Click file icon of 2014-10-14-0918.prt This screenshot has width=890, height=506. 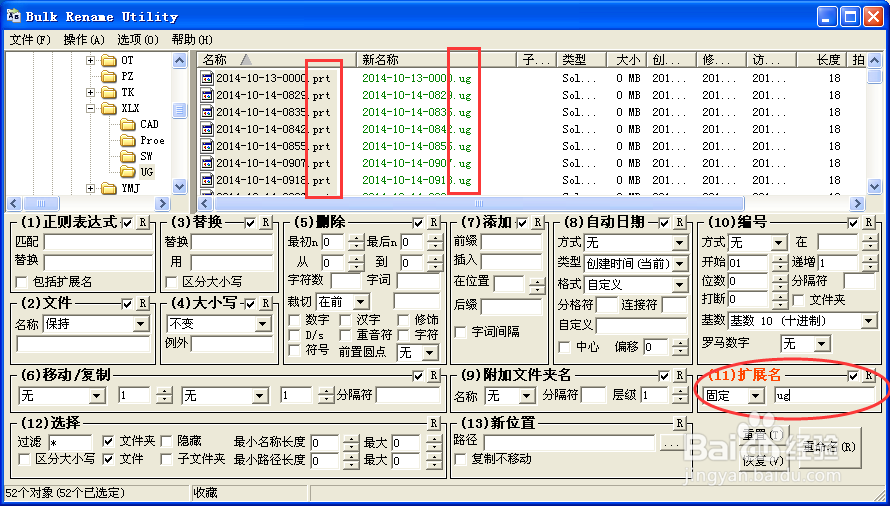point(207,181)
